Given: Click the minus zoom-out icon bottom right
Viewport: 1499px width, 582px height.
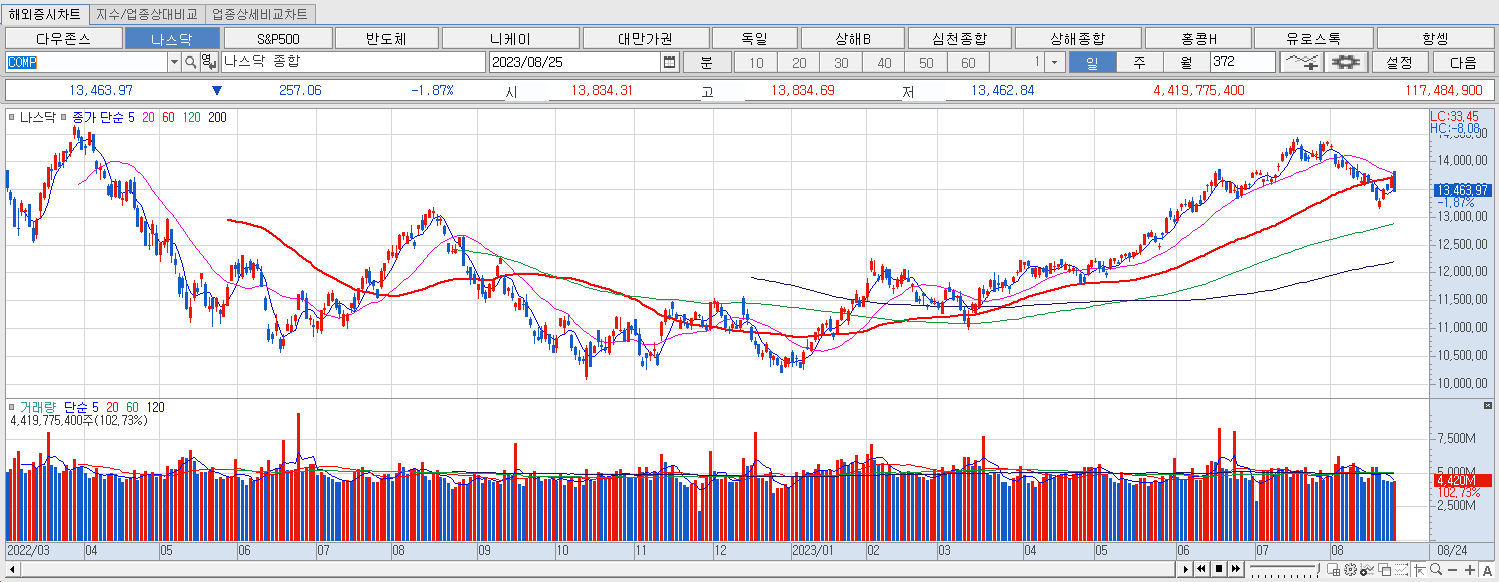Looking at the screenshot, I should click(1453, 572).
